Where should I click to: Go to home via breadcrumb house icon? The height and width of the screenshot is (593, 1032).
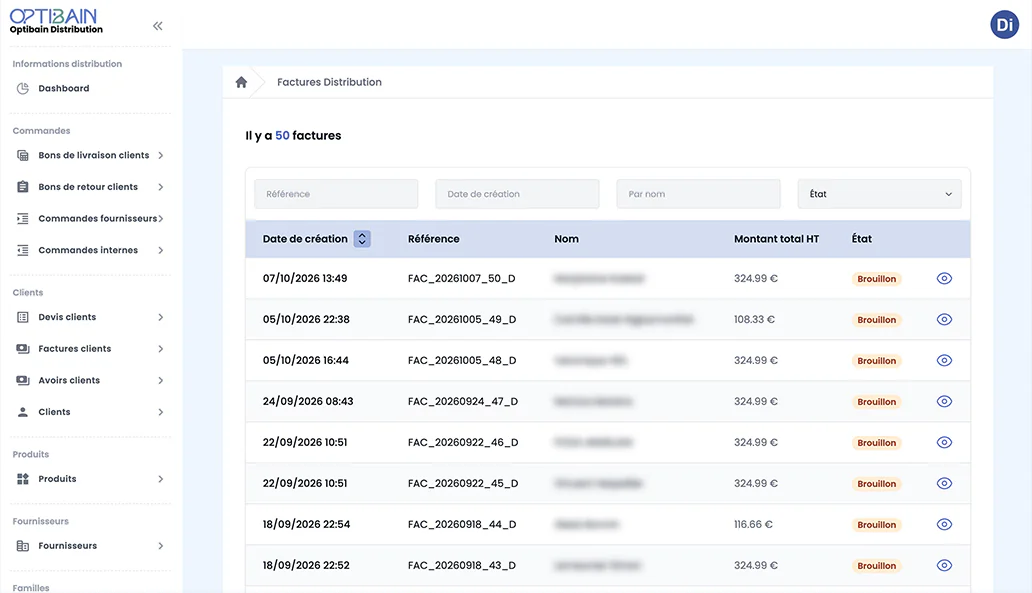(242, 82)
